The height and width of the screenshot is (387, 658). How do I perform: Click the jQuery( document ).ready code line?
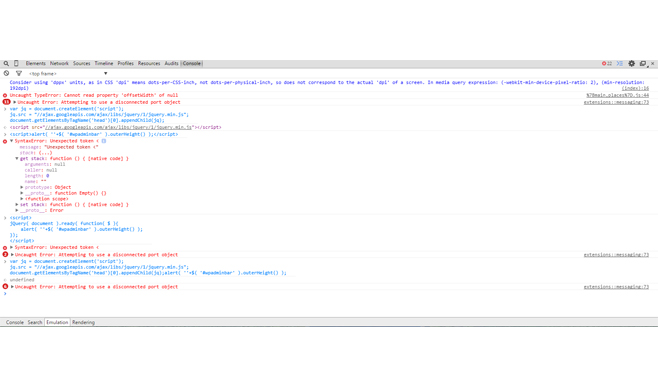coord(64,224)
